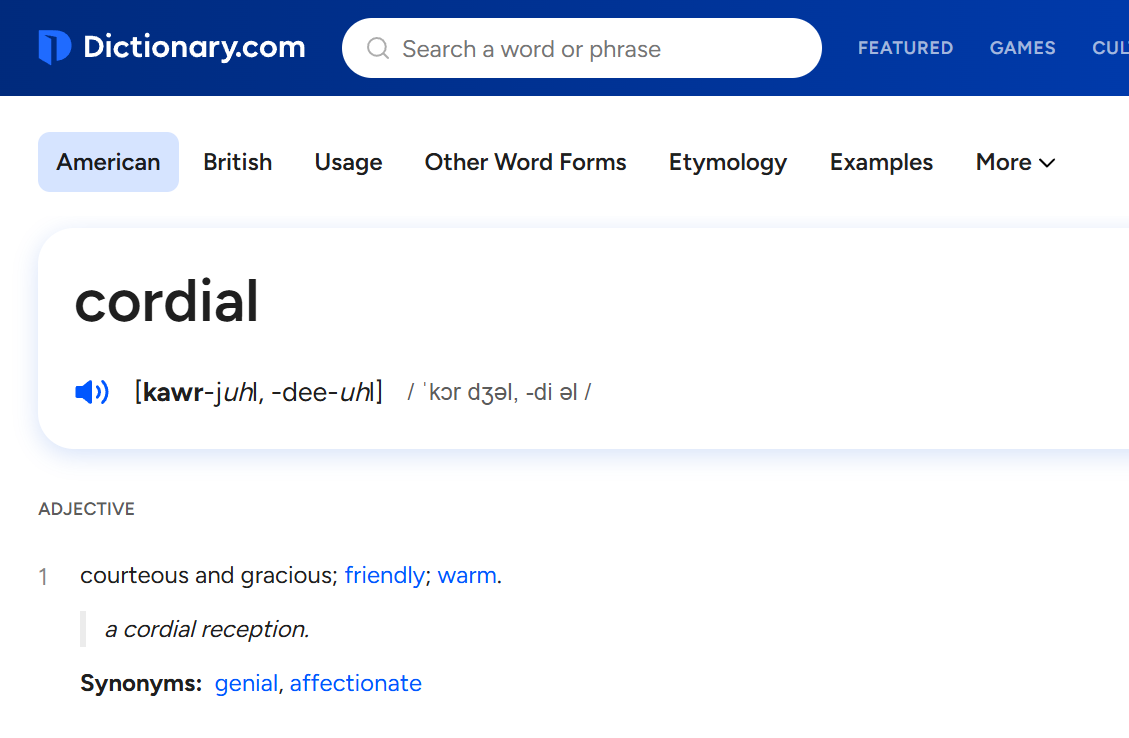Follow the 'friendly' definition link
1129x738 pixels.
[x=384, y=576]
